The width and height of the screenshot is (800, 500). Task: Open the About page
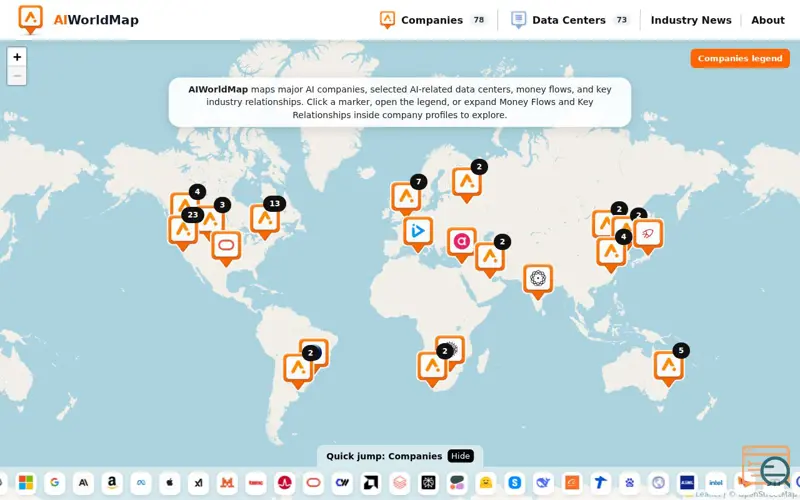pyautogui.click(x=768, y=20)
